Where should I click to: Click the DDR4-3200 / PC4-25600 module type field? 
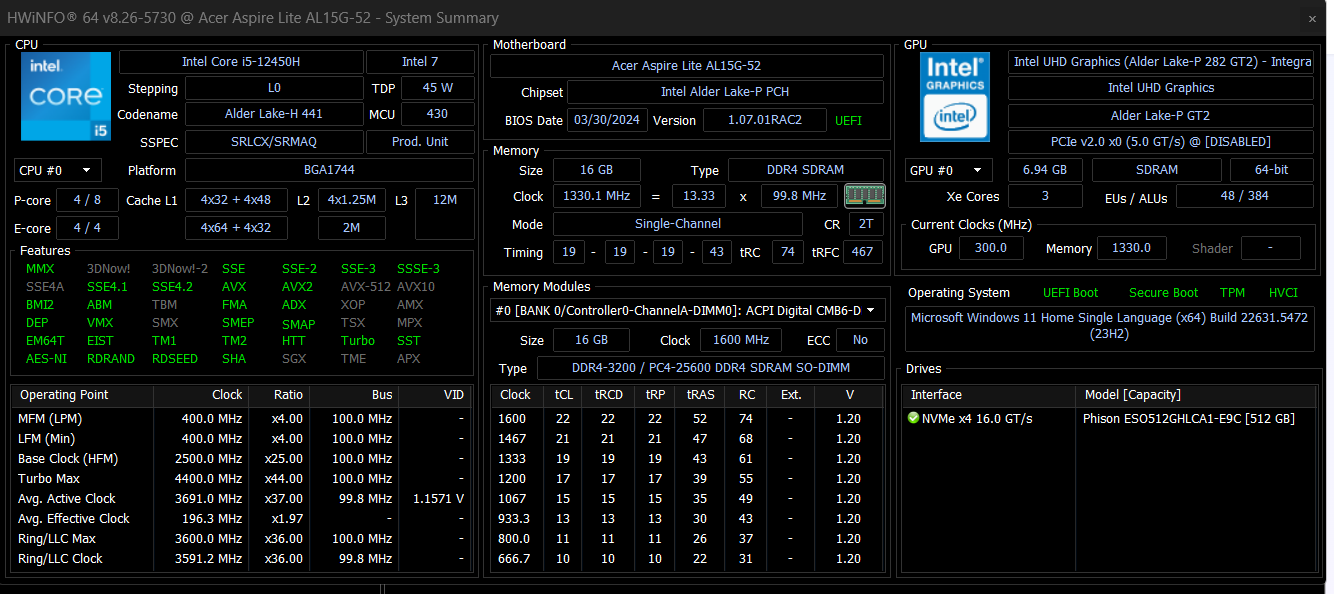710,369
